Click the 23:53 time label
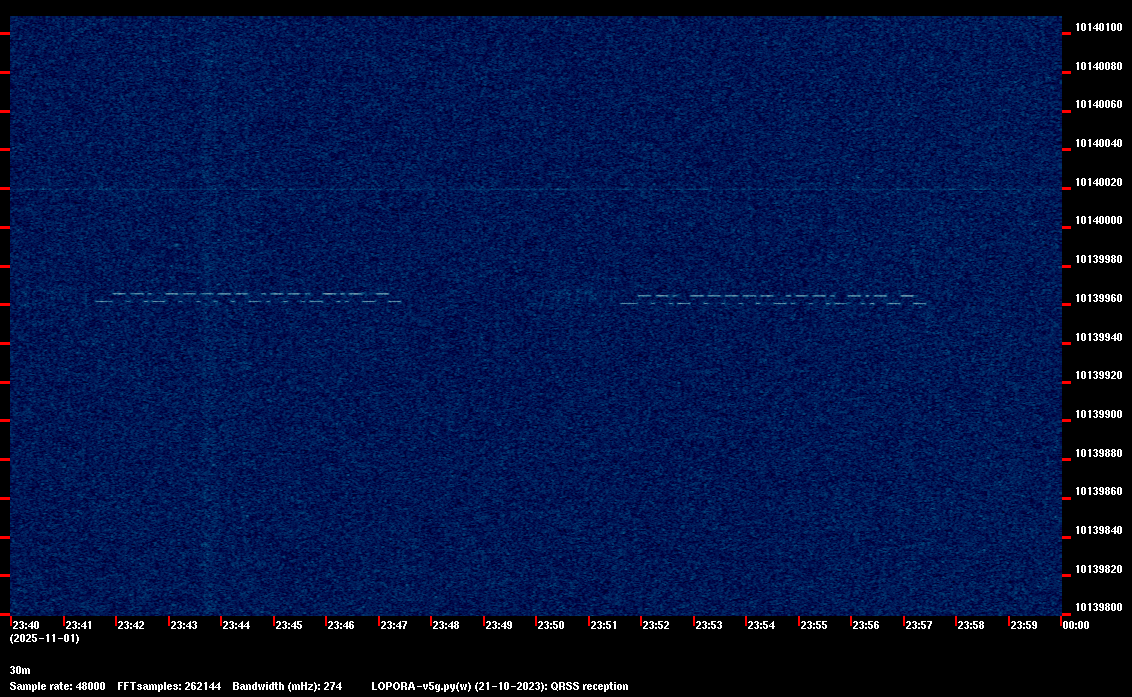Screen dimensions: 1132x697 (x=708, y=625)
